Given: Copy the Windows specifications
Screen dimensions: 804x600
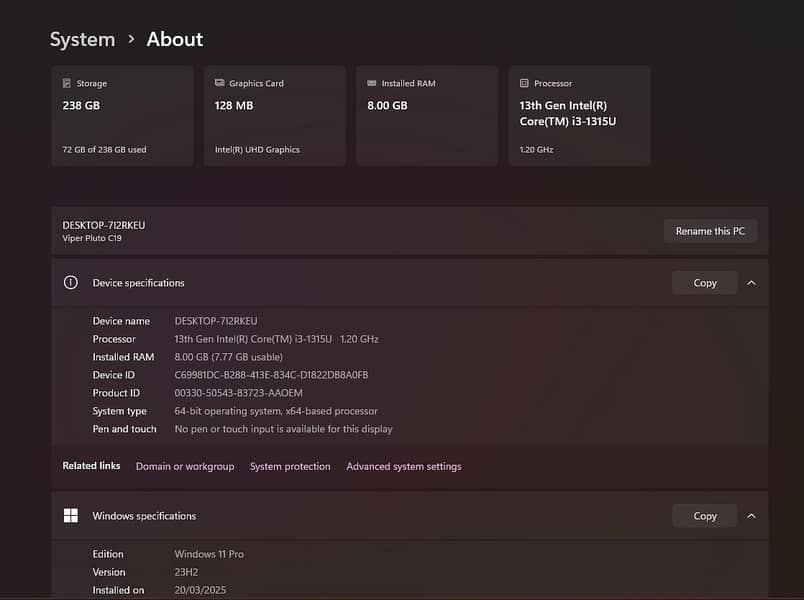Looking at the screenshot, I should pyautogui.click(x=705, y=516).
